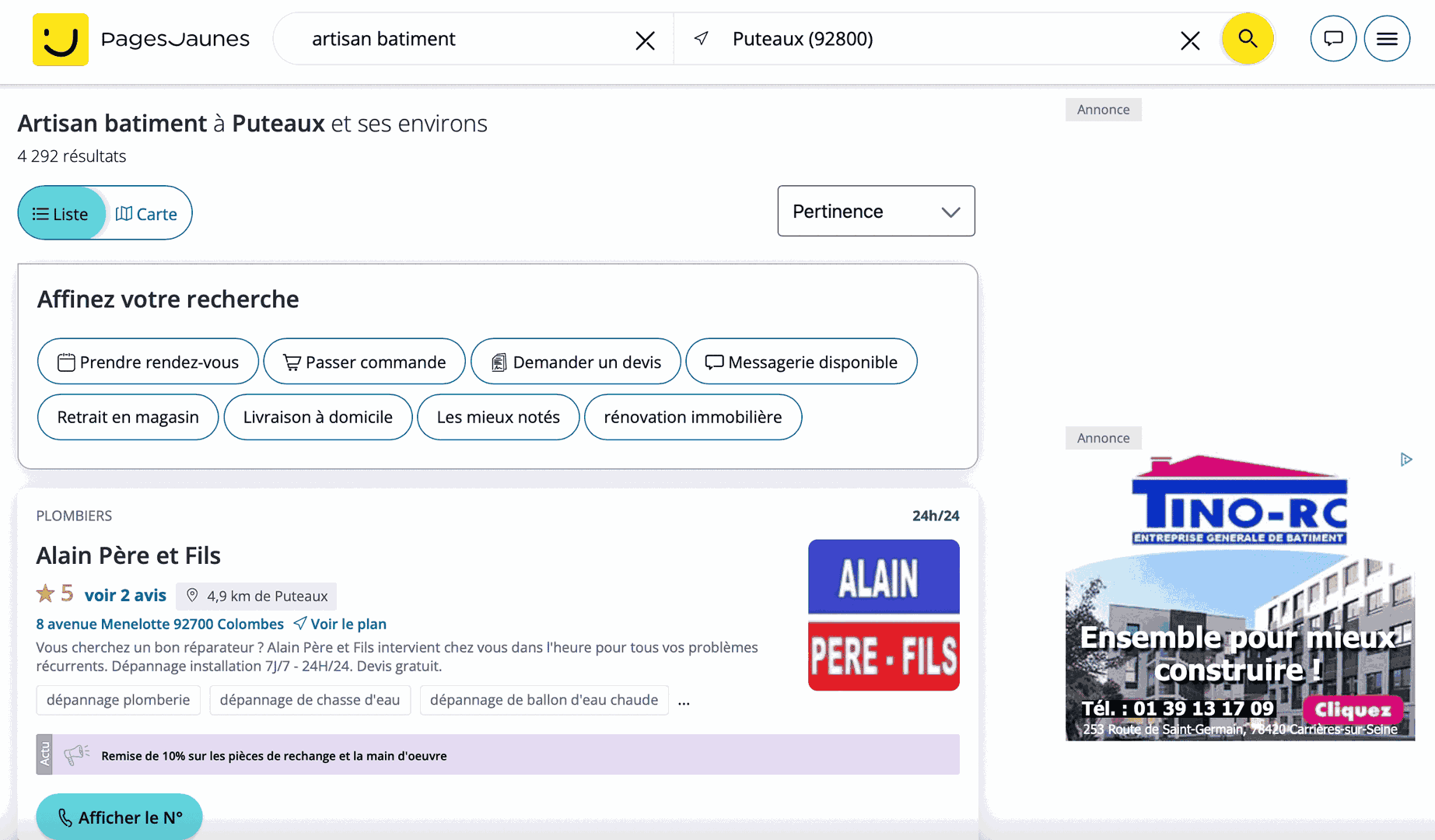Open the 'Remise de 10%' promotion banner
Viewport: 1435px width, 840px height.
(498, 754)
